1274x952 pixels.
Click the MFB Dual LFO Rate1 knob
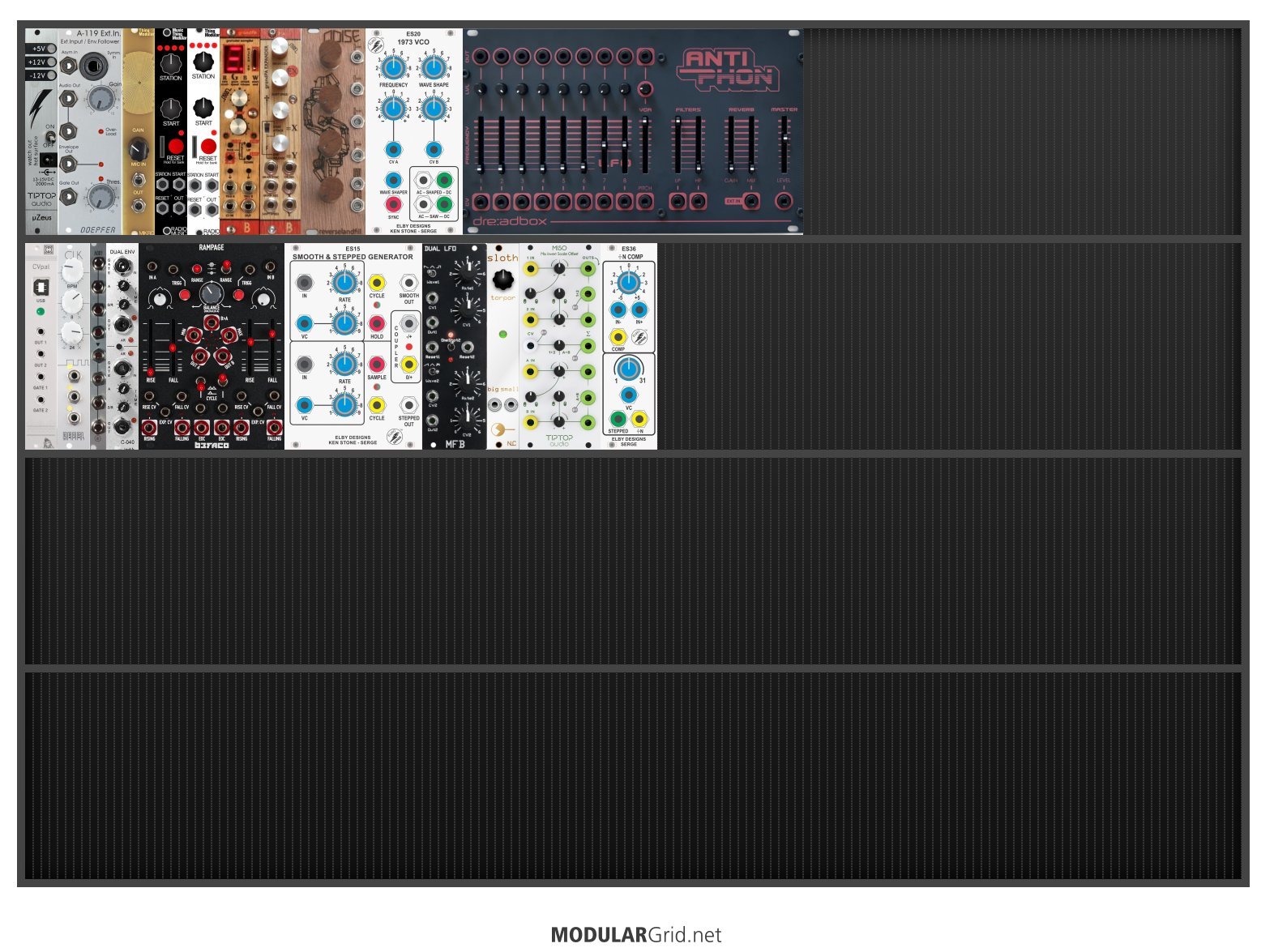point(467,272)
